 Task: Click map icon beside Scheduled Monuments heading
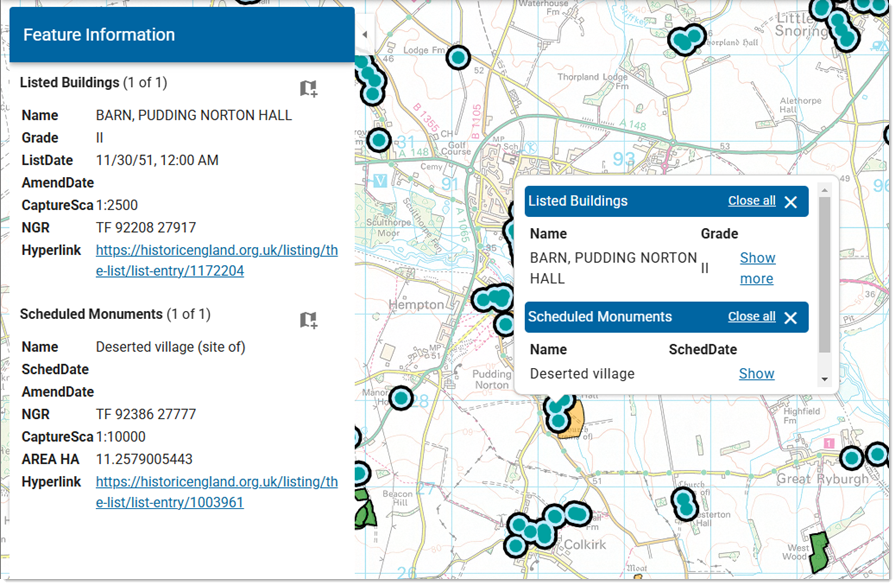click(308, 320)
